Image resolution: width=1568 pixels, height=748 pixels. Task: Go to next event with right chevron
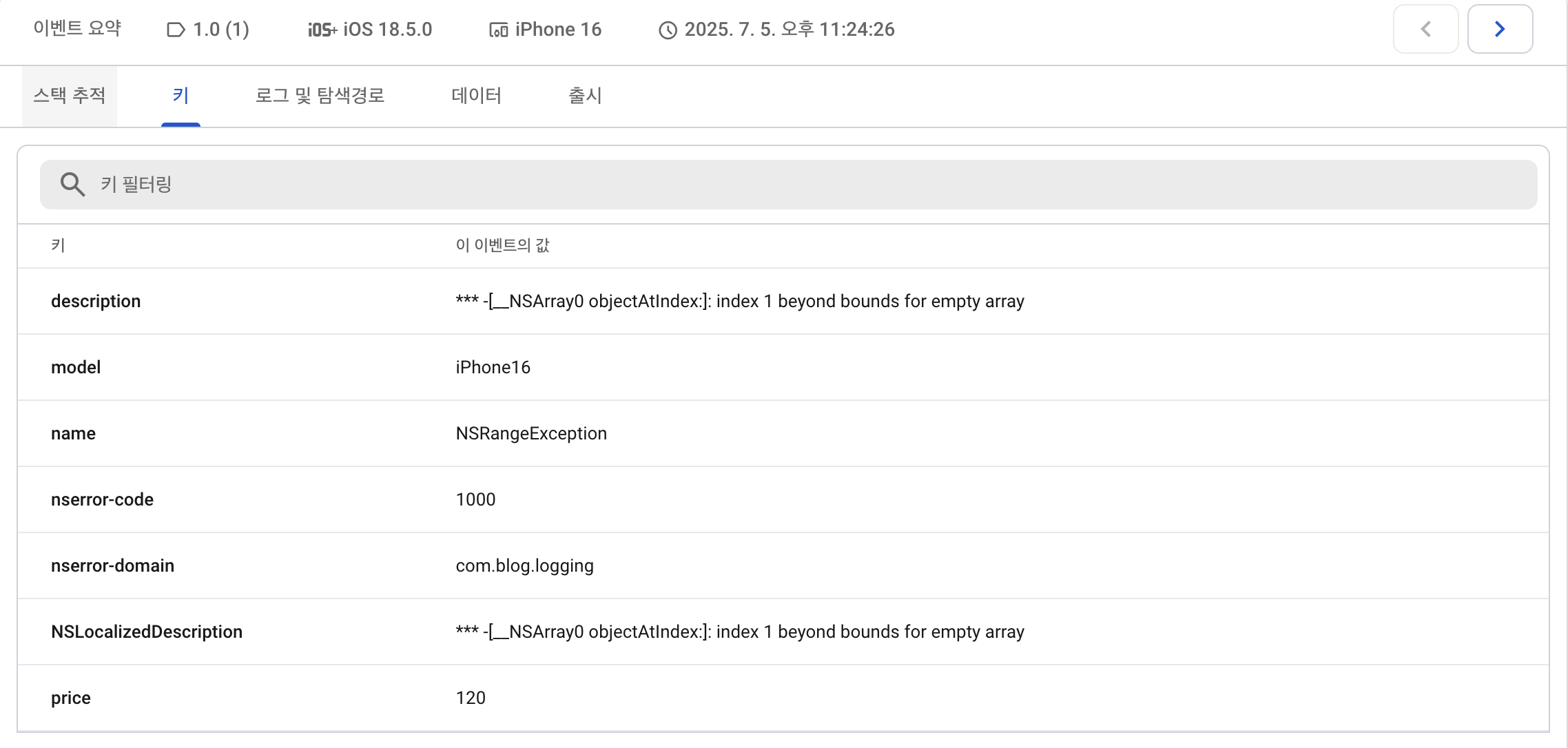[1500, 29]
